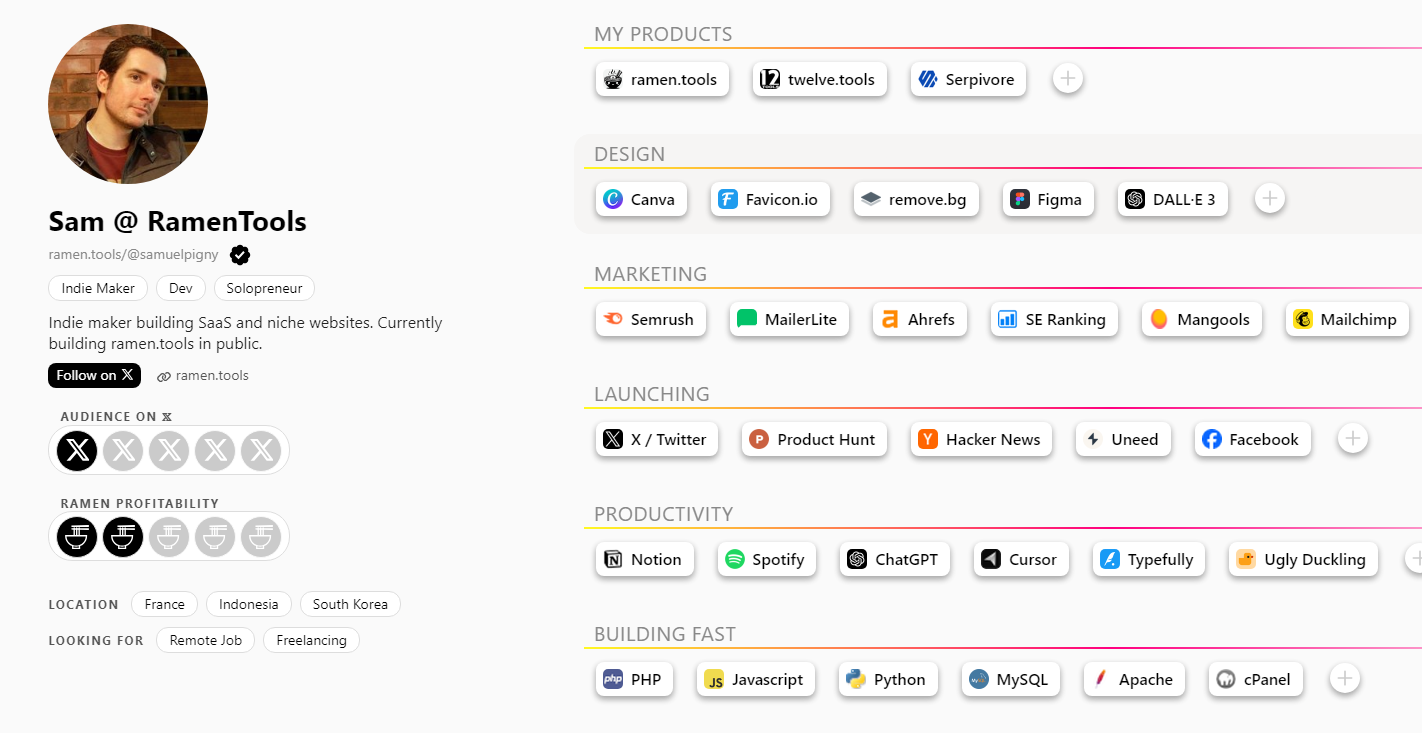Select the Dev tag
Viewport: 1422px width, 733px height.
pyautogui.click(x=181, y=288)
